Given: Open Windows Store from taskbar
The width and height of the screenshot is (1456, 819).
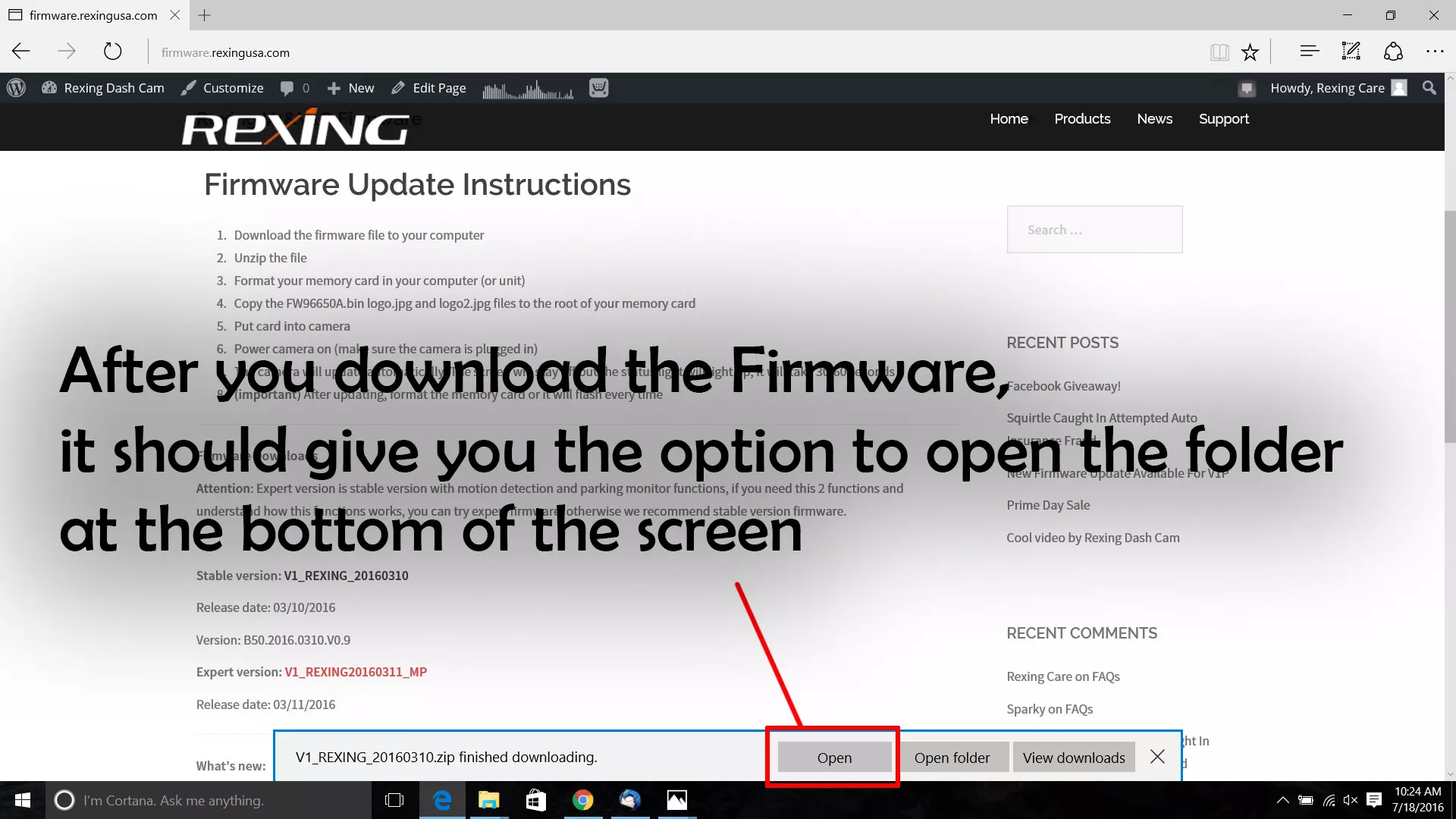Looking at the screenshot, I should (536, 800).
